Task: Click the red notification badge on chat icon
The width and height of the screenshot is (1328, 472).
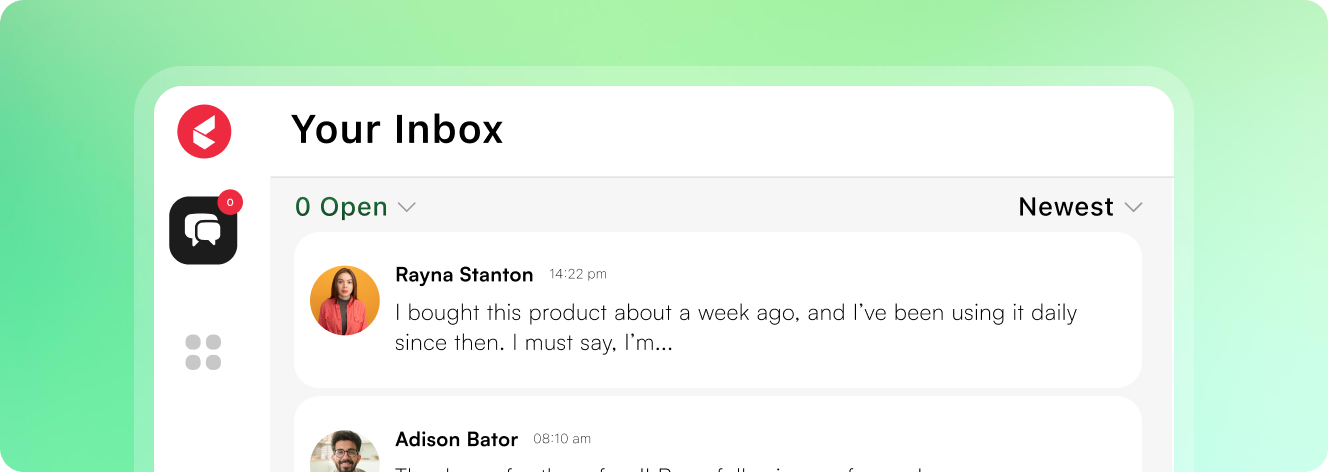Action: click(x=230, y=202)
